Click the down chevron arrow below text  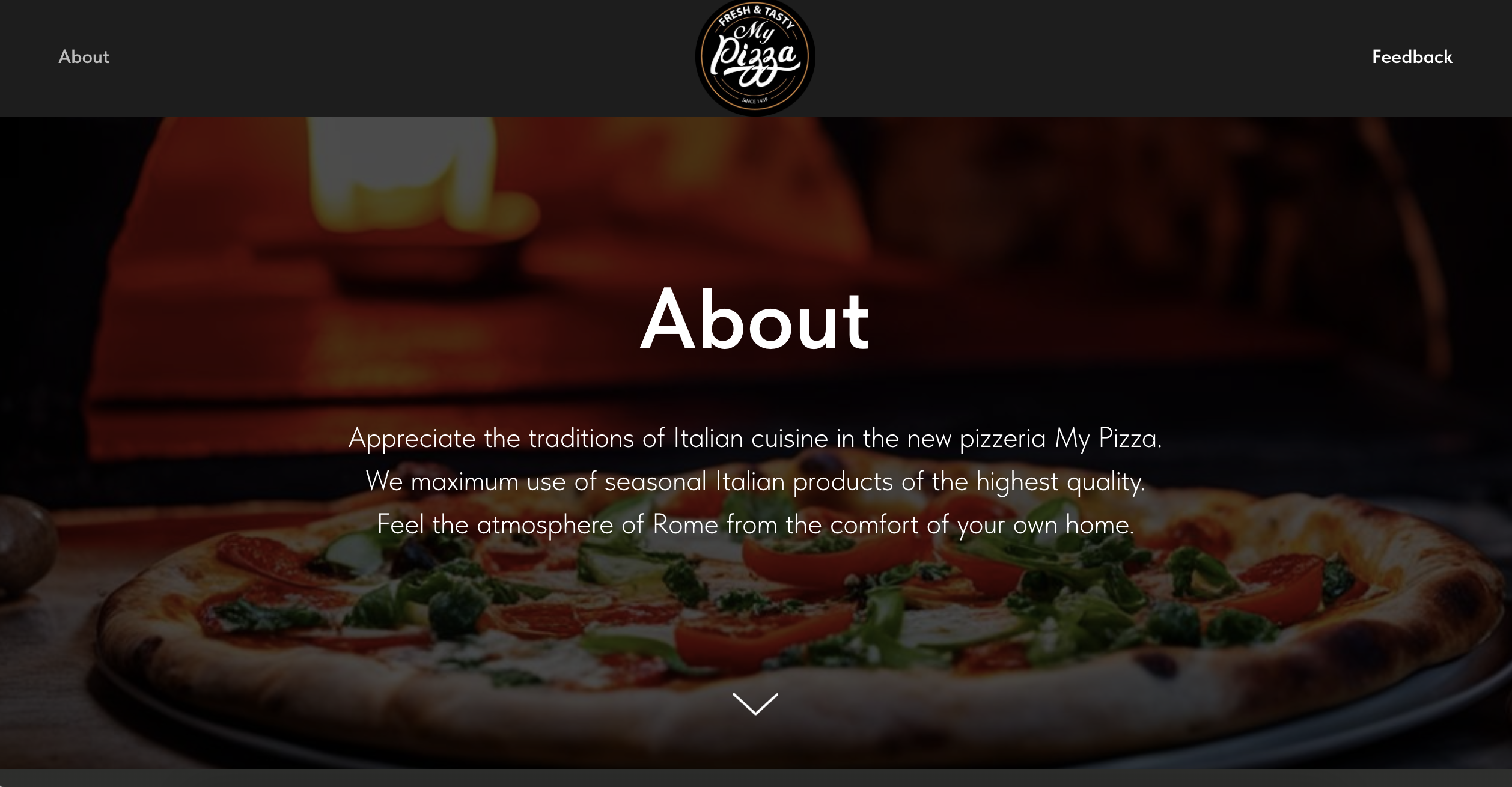[x=755, y=703]
